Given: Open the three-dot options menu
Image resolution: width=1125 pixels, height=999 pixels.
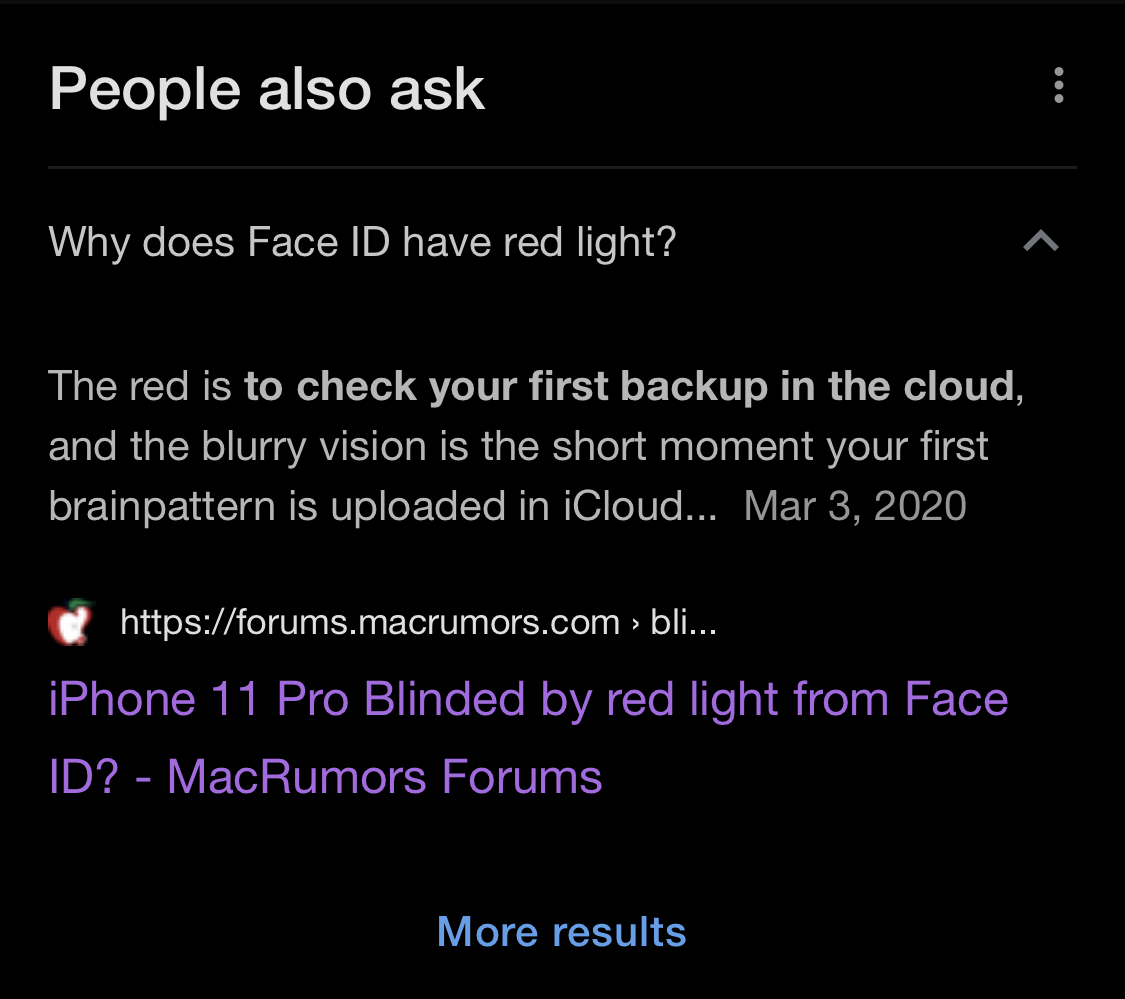Looking at the screenshot, I should coord(1058,87).
